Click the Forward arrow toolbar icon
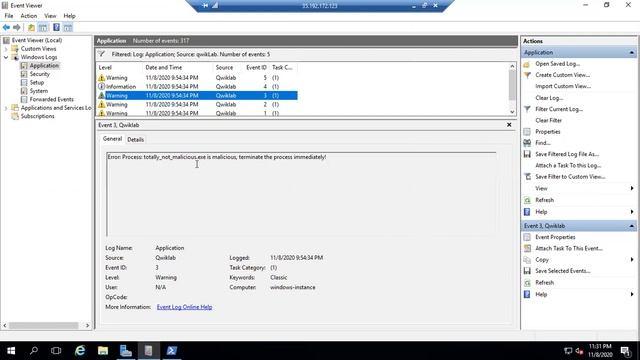This screenshot has height=360, width=640. (x=16, y=27)
